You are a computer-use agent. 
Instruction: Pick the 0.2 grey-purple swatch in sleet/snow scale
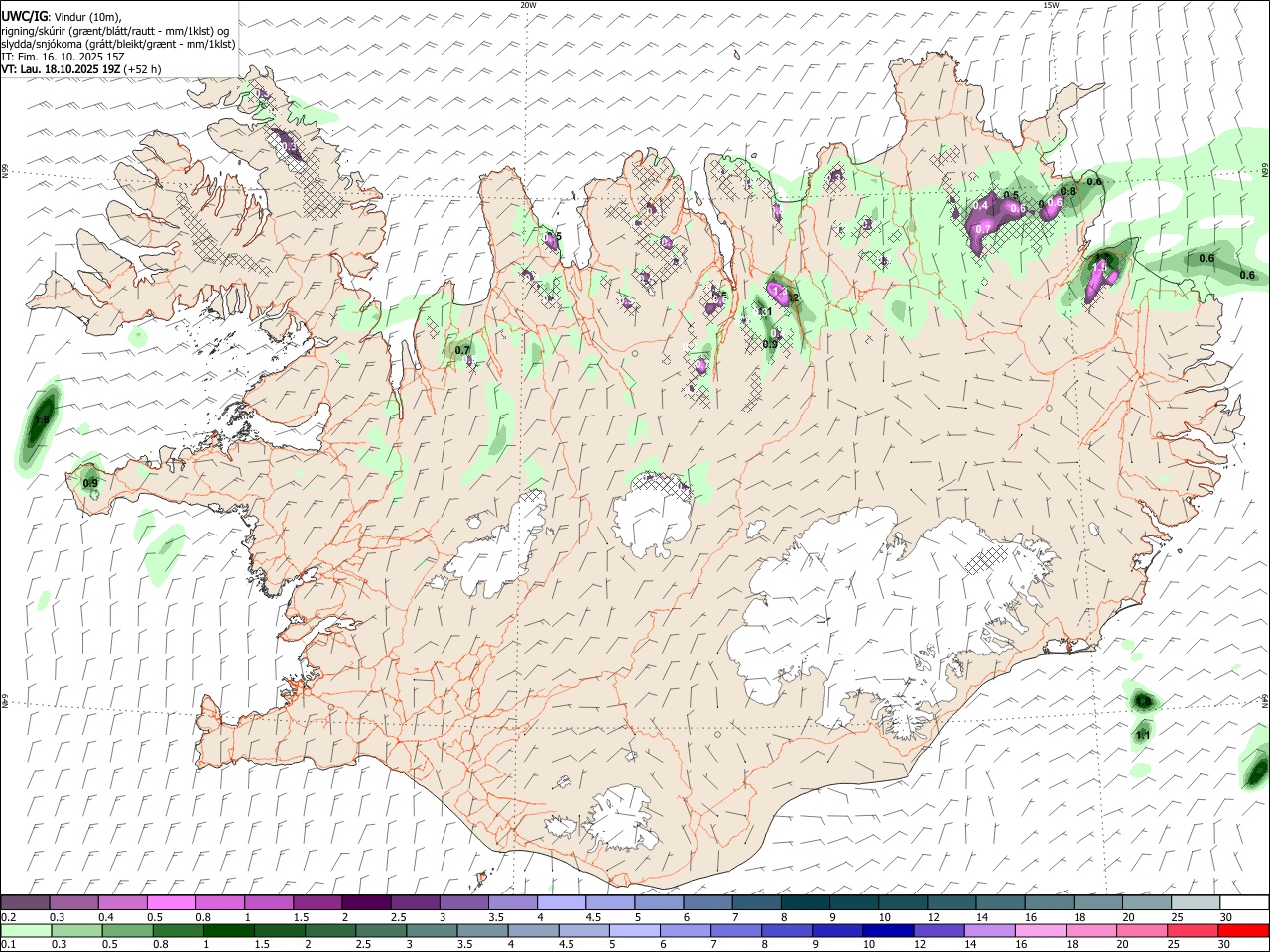26,902
